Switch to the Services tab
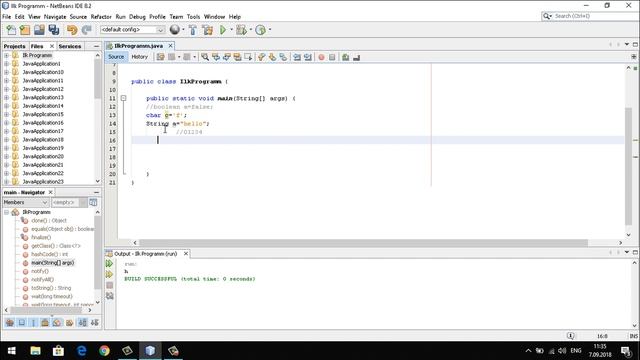Image resolution: width=640 pixels, height=360 pixels. click(x=70, y=46)
